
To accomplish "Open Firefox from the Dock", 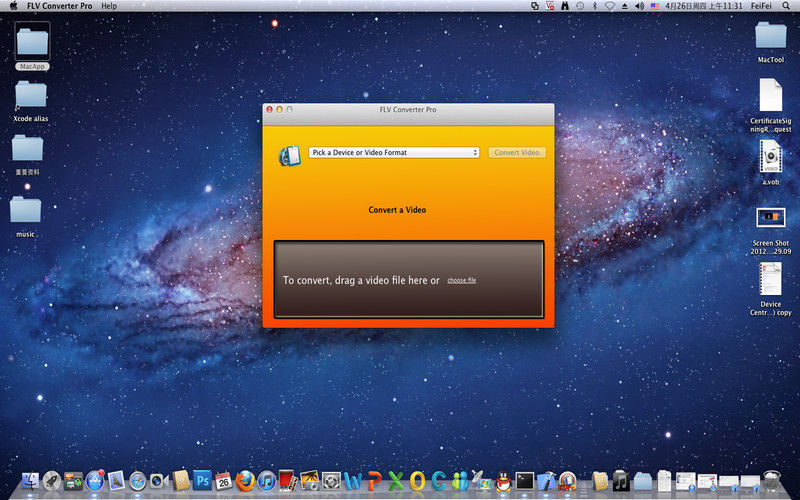I will click(245, 481).
